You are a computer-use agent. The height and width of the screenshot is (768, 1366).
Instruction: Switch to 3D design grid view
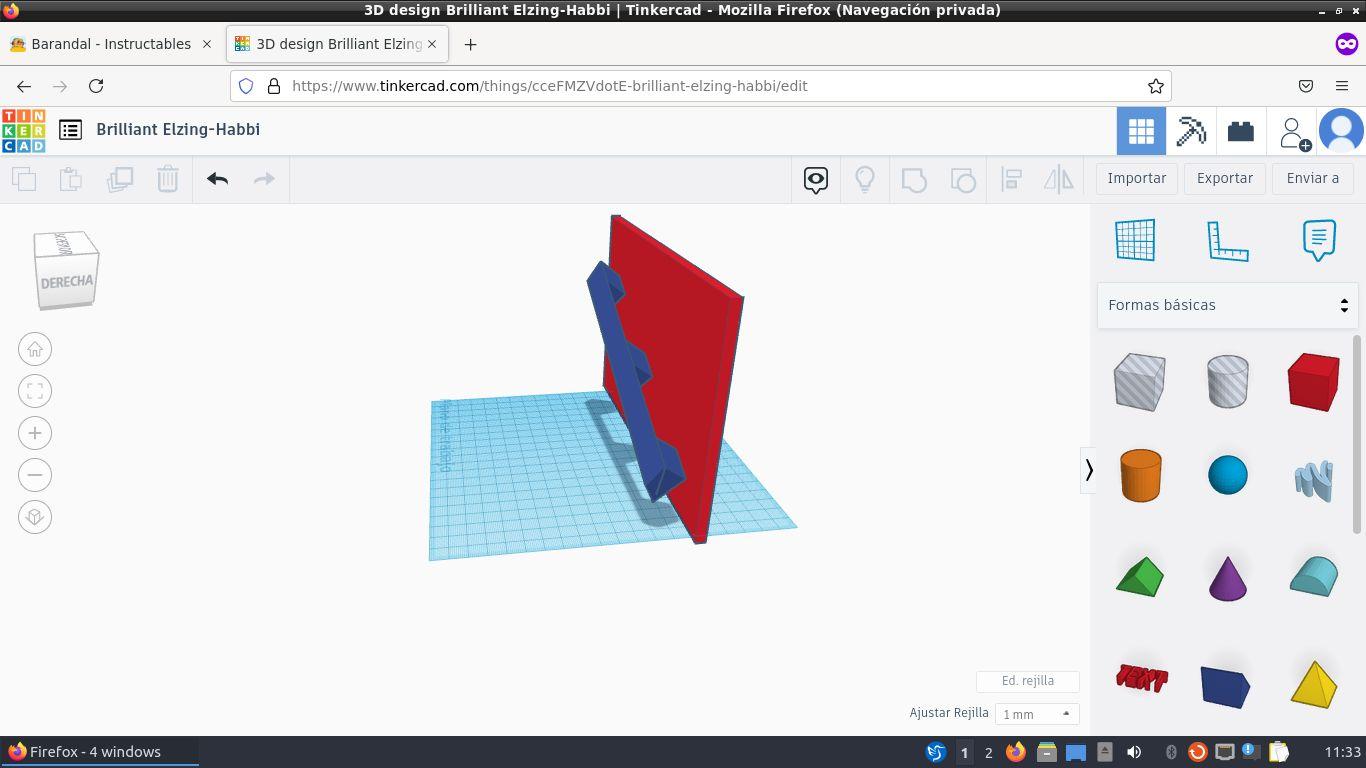point(1141,131)
